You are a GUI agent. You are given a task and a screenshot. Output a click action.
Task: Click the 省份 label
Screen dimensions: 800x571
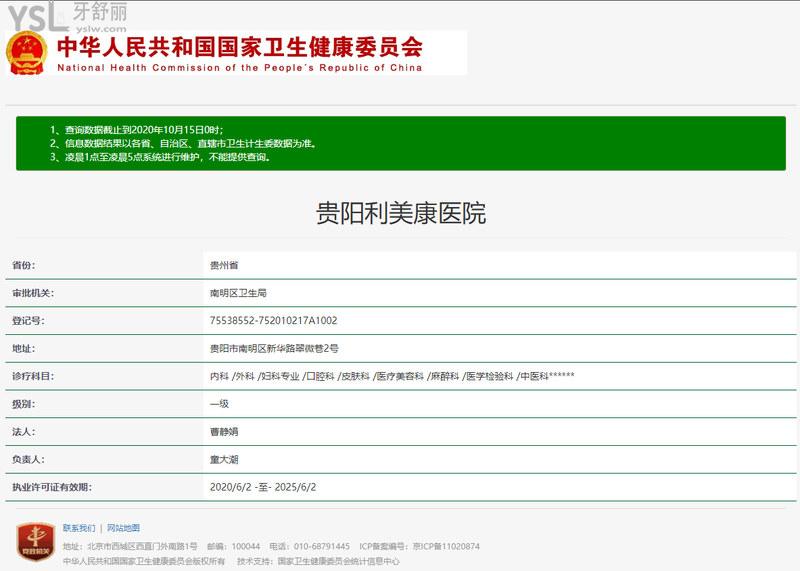tap(23, 265)
